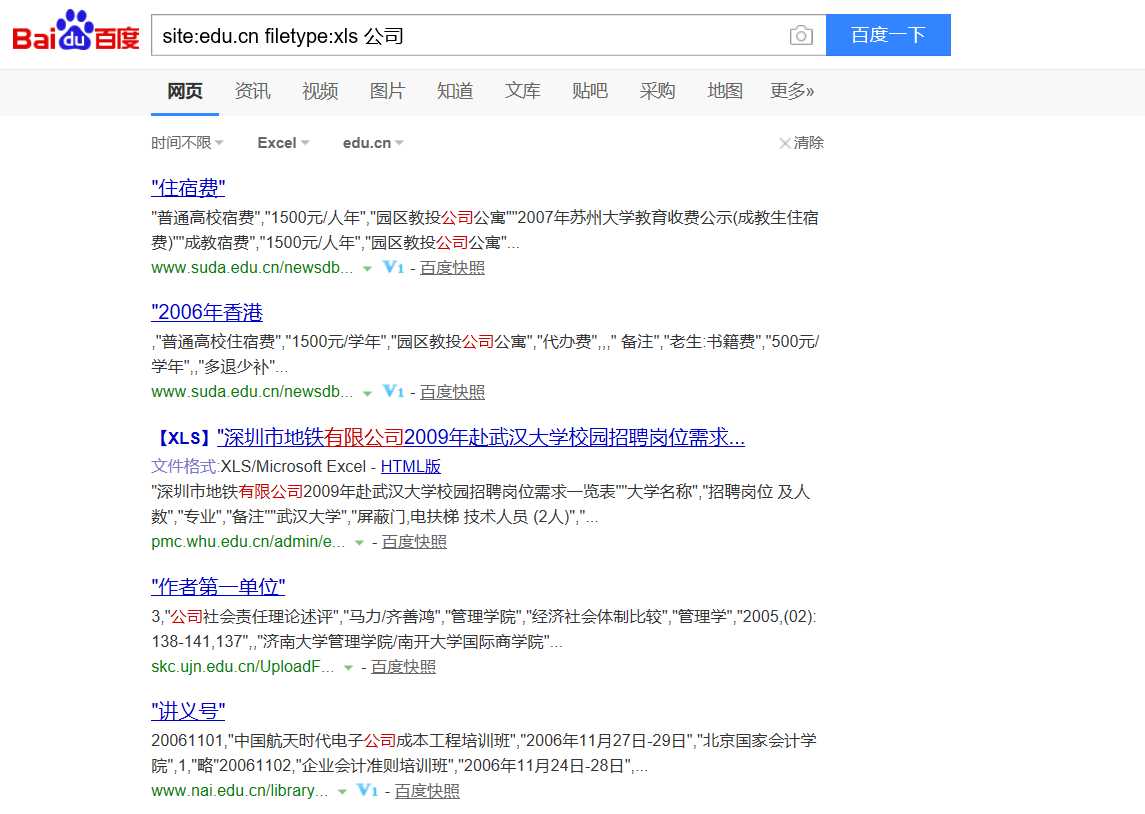The width and height of the screenshot is (1145, 814).
Task: Switch to the 图片 tab
Action: (387, 91)
